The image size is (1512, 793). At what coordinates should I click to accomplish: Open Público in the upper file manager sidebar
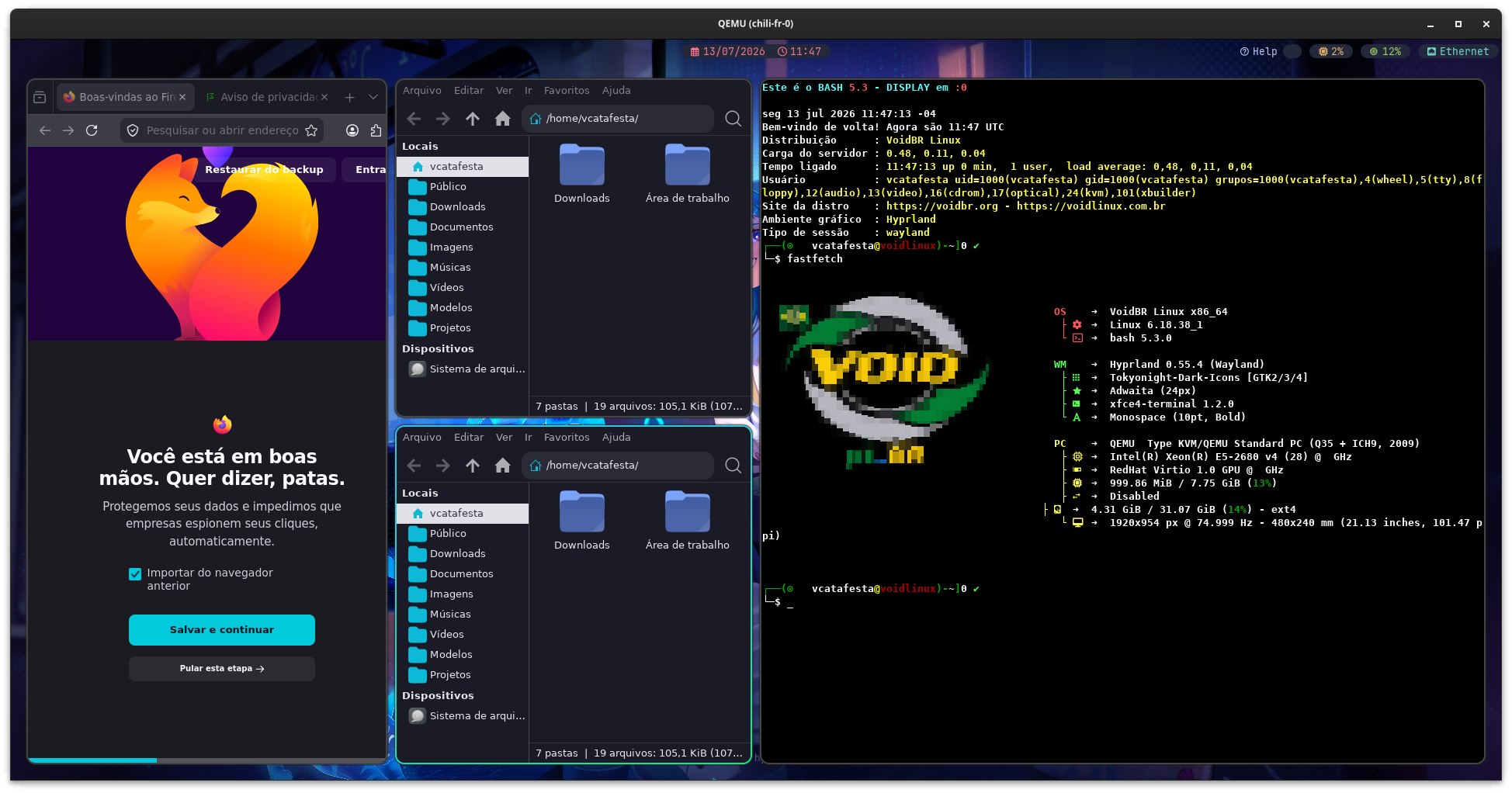click(463, 187)
